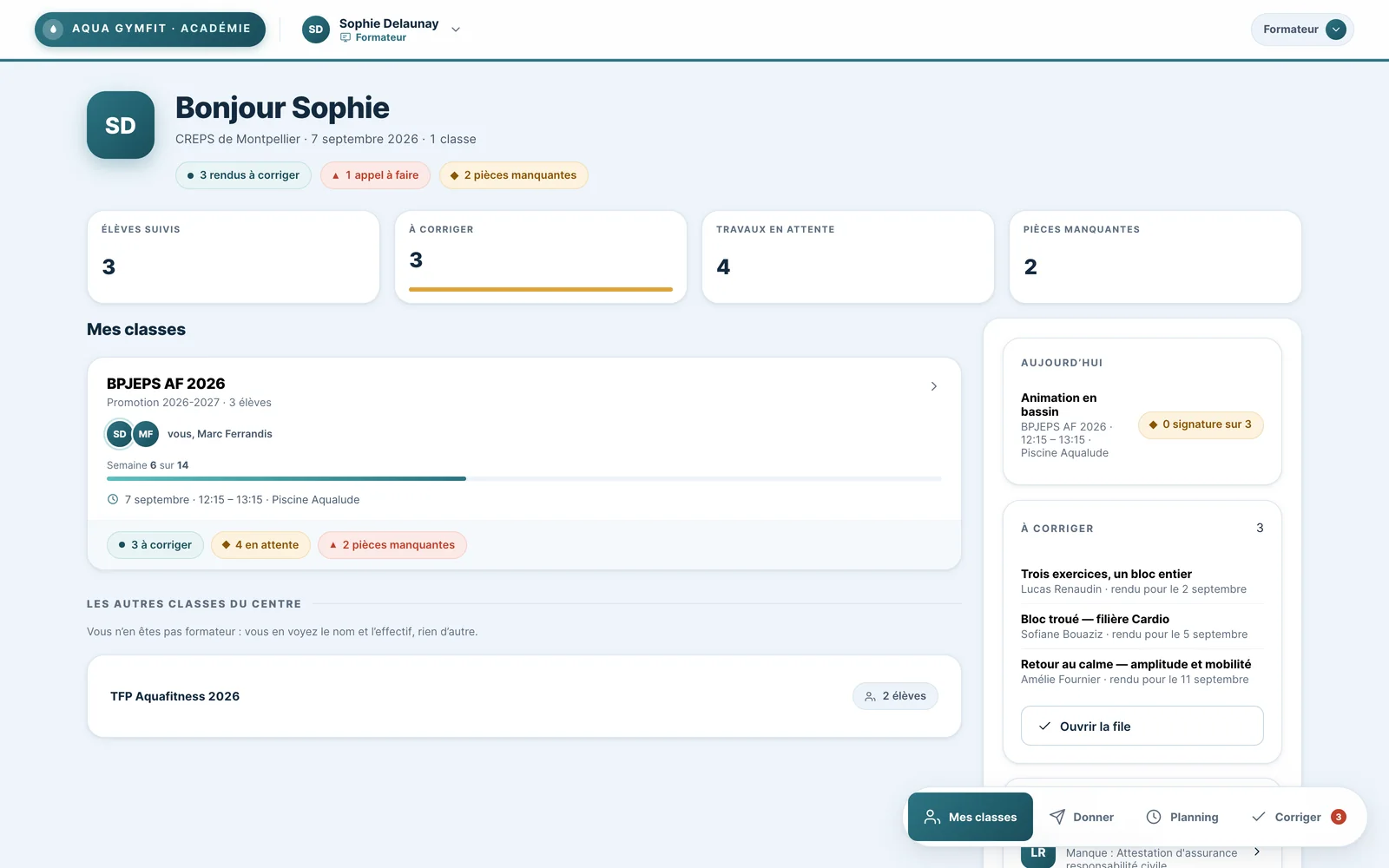This screenshot has height=868, width=1389.
Task: Click the LR avatar at panel bottom
Action: (1038, 854)
